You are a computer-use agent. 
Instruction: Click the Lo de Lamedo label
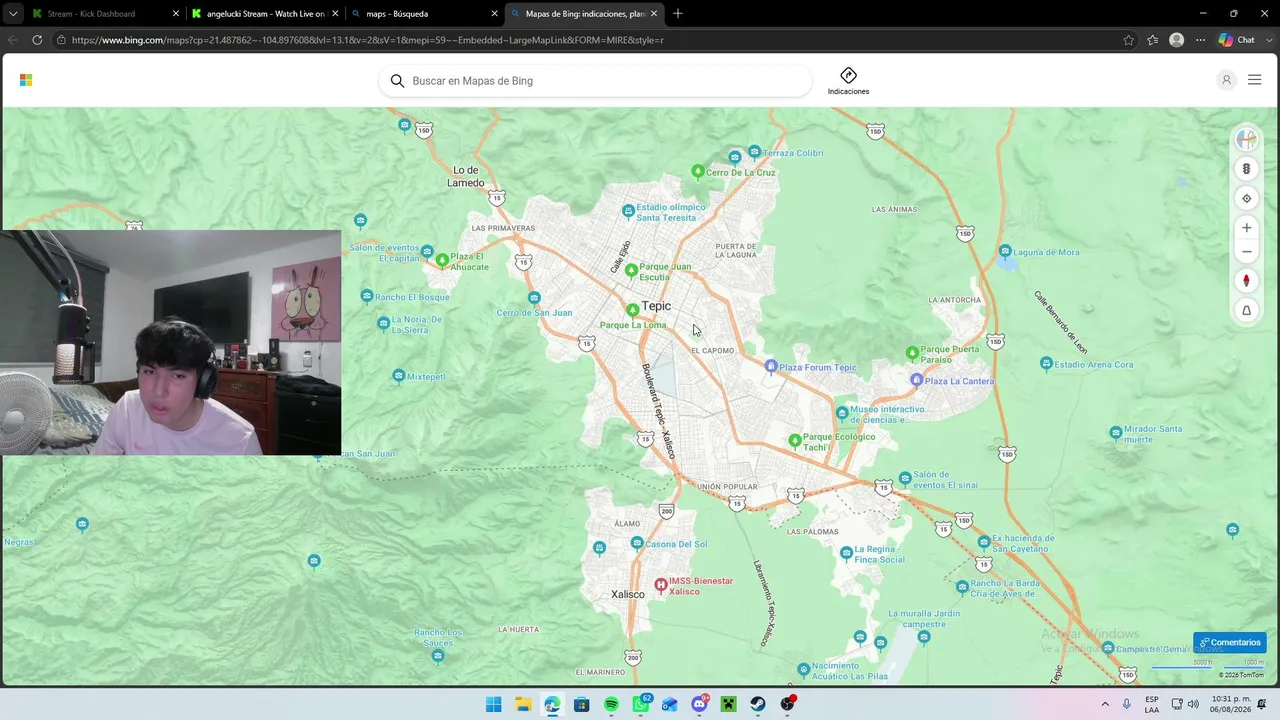click(466, 177)
